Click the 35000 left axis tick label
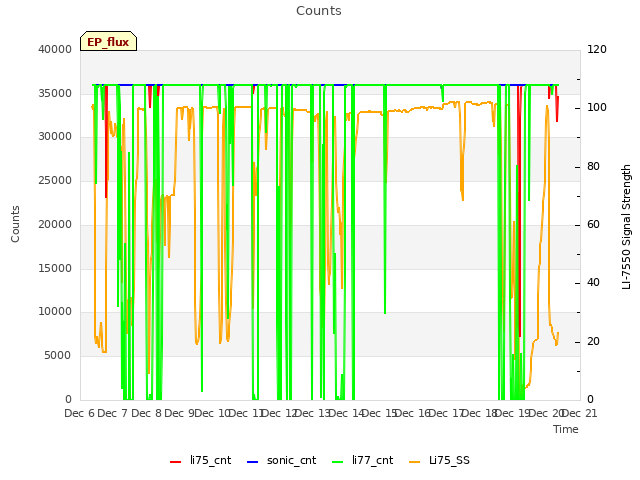 pos(55,93)
